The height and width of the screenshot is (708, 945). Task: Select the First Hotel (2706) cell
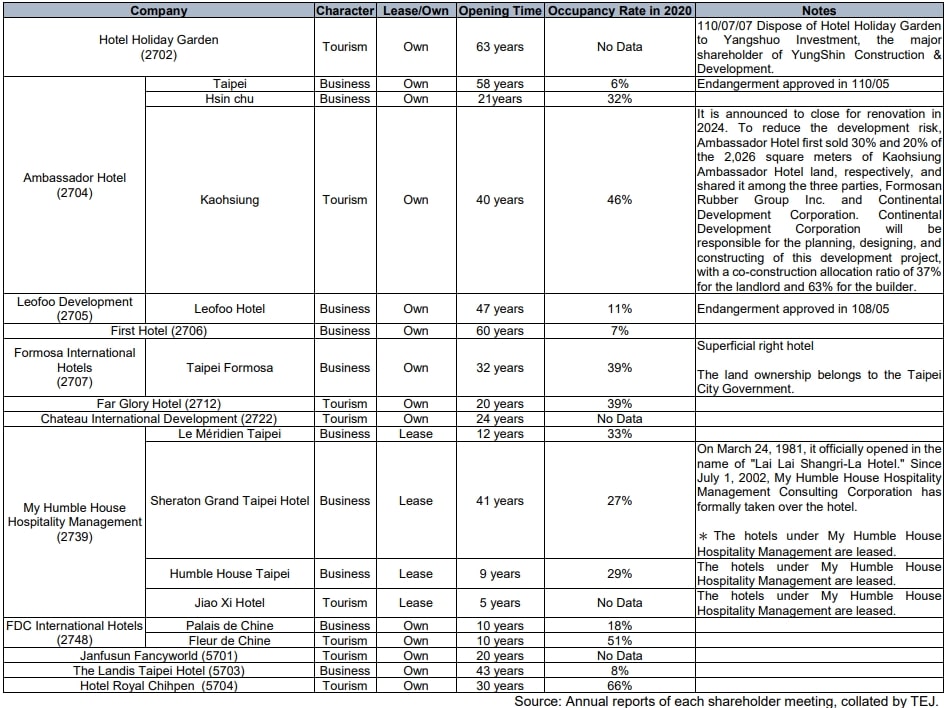pyautogui.click(x=158, y=331)
